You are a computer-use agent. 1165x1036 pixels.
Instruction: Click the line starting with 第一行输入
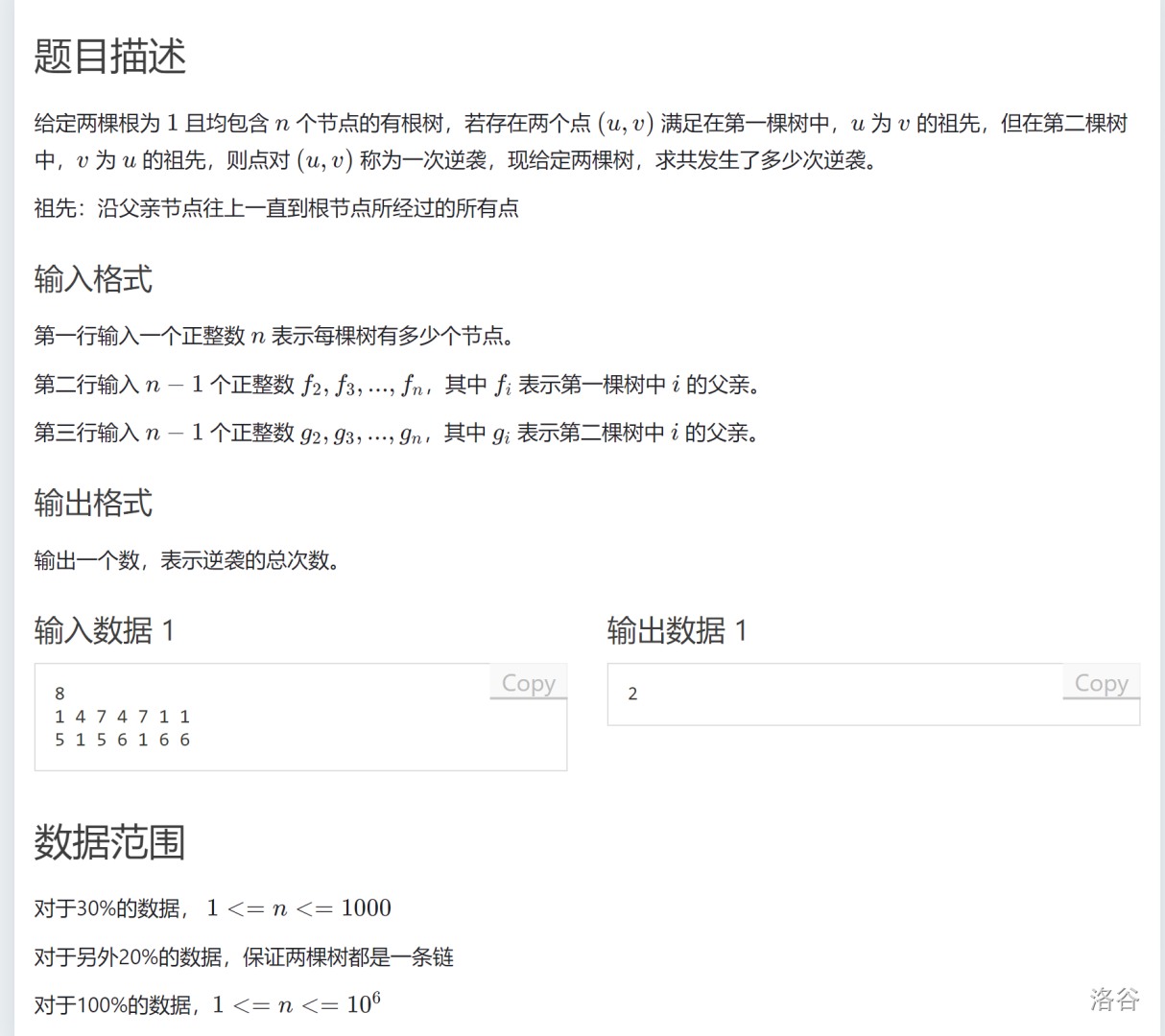point(276,336)
